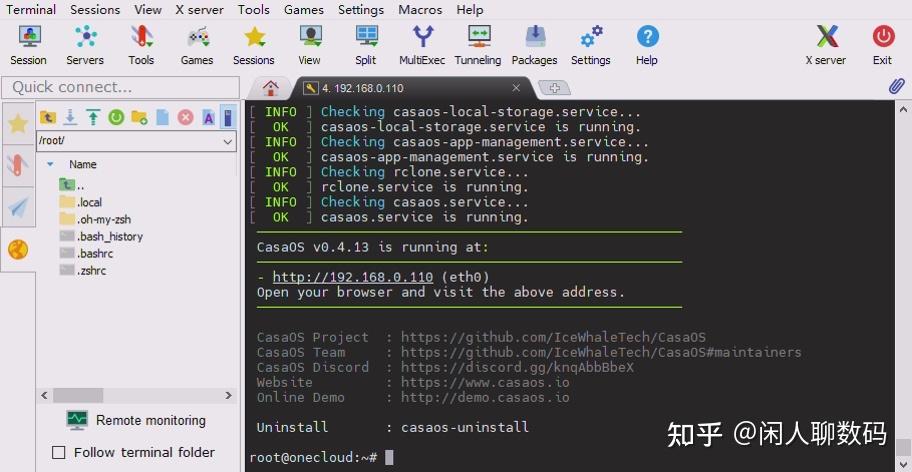The image size is (912, 472).
Task: Click the http://demo.casaos.io URL
Action: [x=485, y=398]
